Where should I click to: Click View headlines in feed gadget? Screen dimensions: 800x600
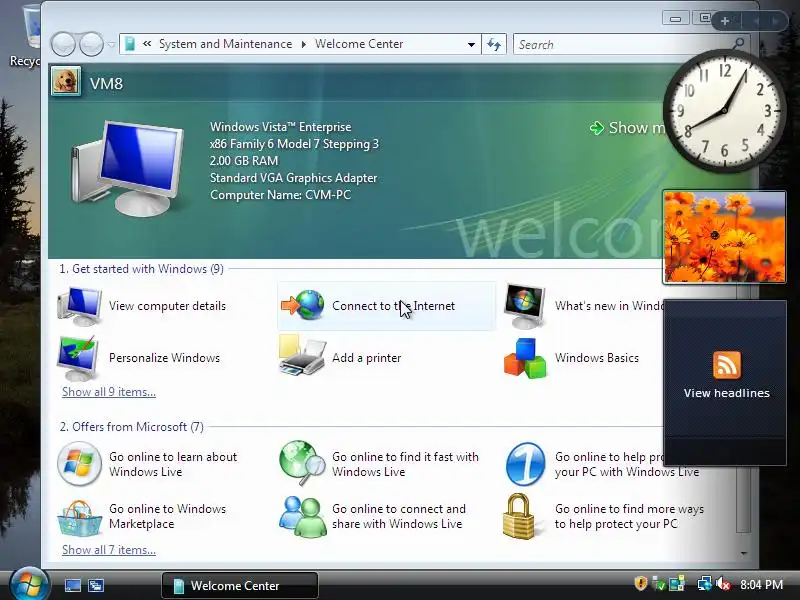tap(727, 393)
